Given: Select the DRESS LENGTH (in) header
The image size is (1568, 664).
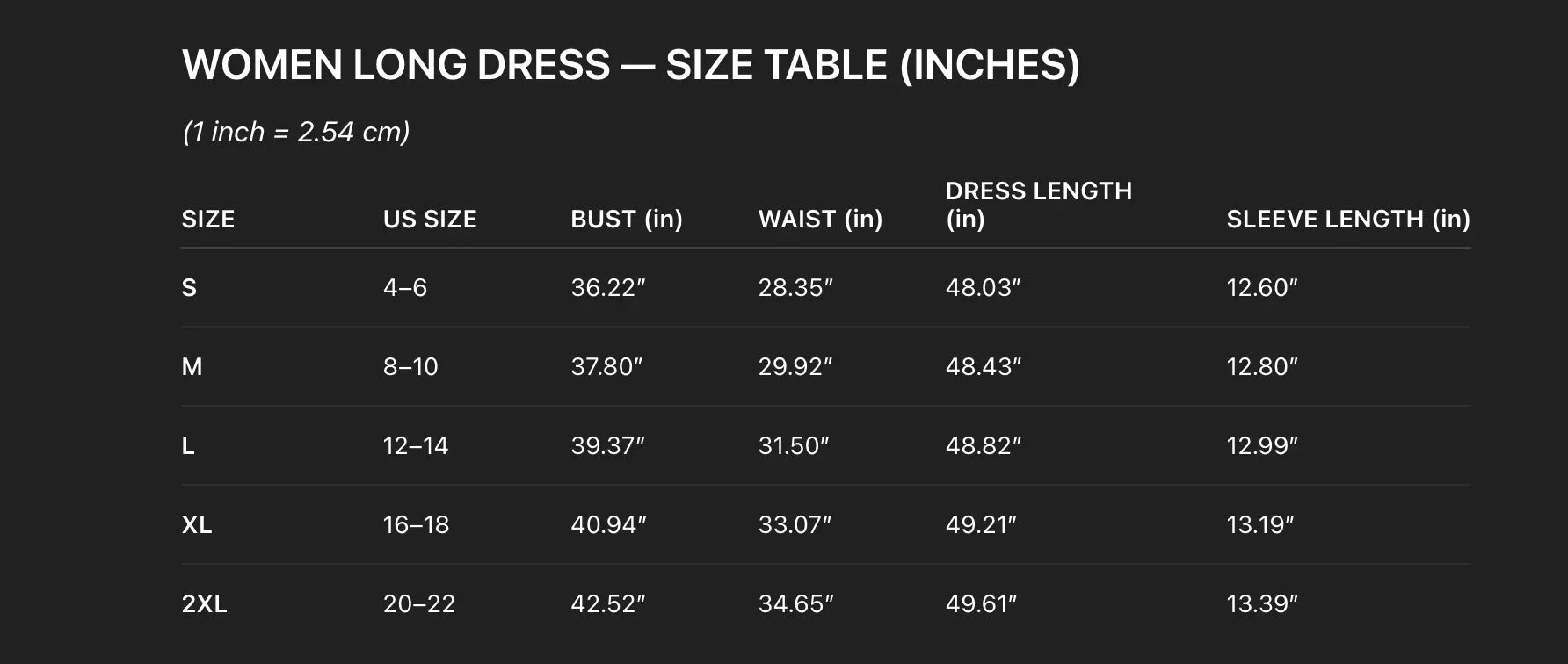Looking at the screenshot, I should 1038,205.
